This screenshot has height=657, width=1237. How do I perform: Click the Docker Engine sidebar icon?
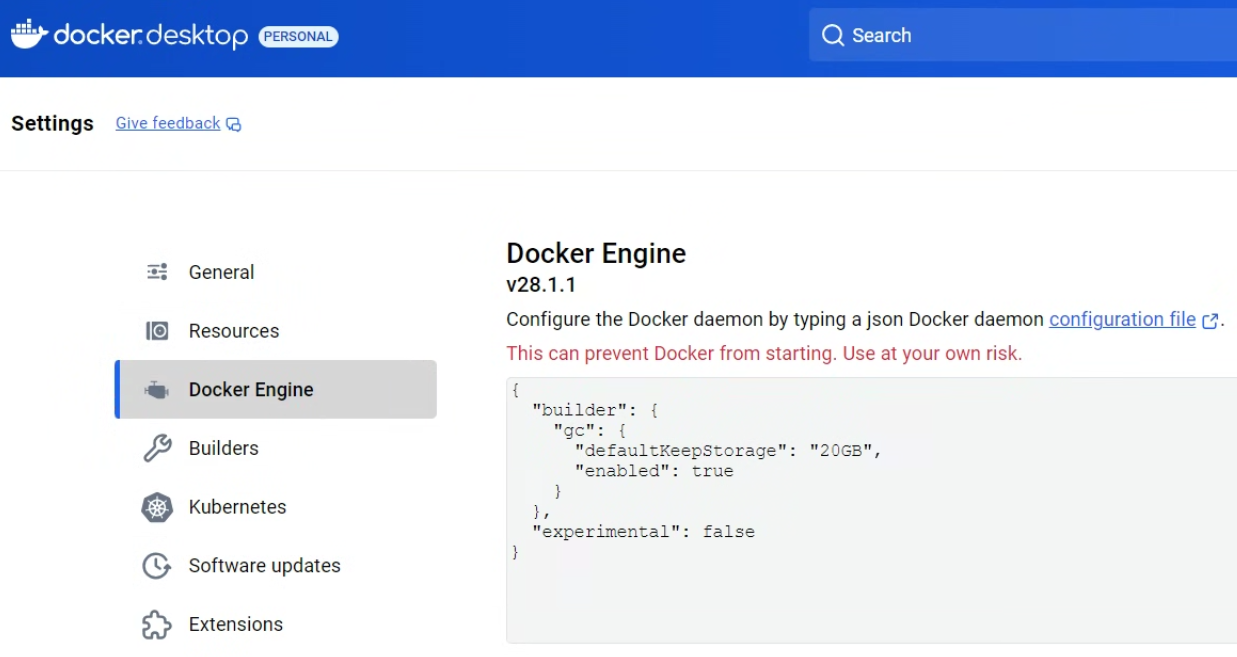(x=157, y=390)
